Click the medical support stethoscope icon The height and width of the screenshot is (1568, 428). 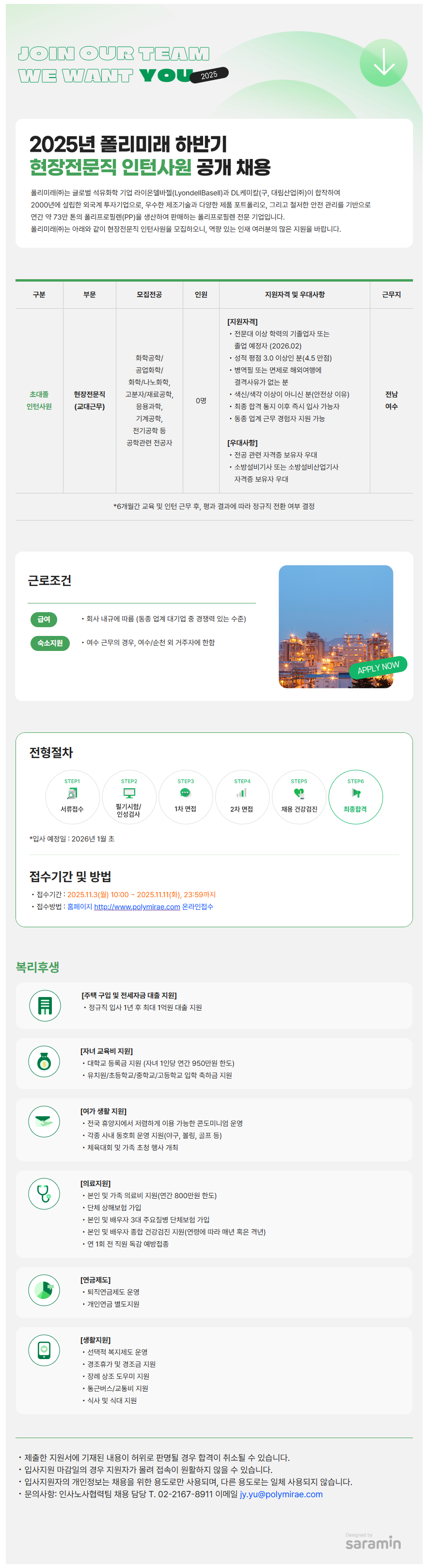point(44,1194)
